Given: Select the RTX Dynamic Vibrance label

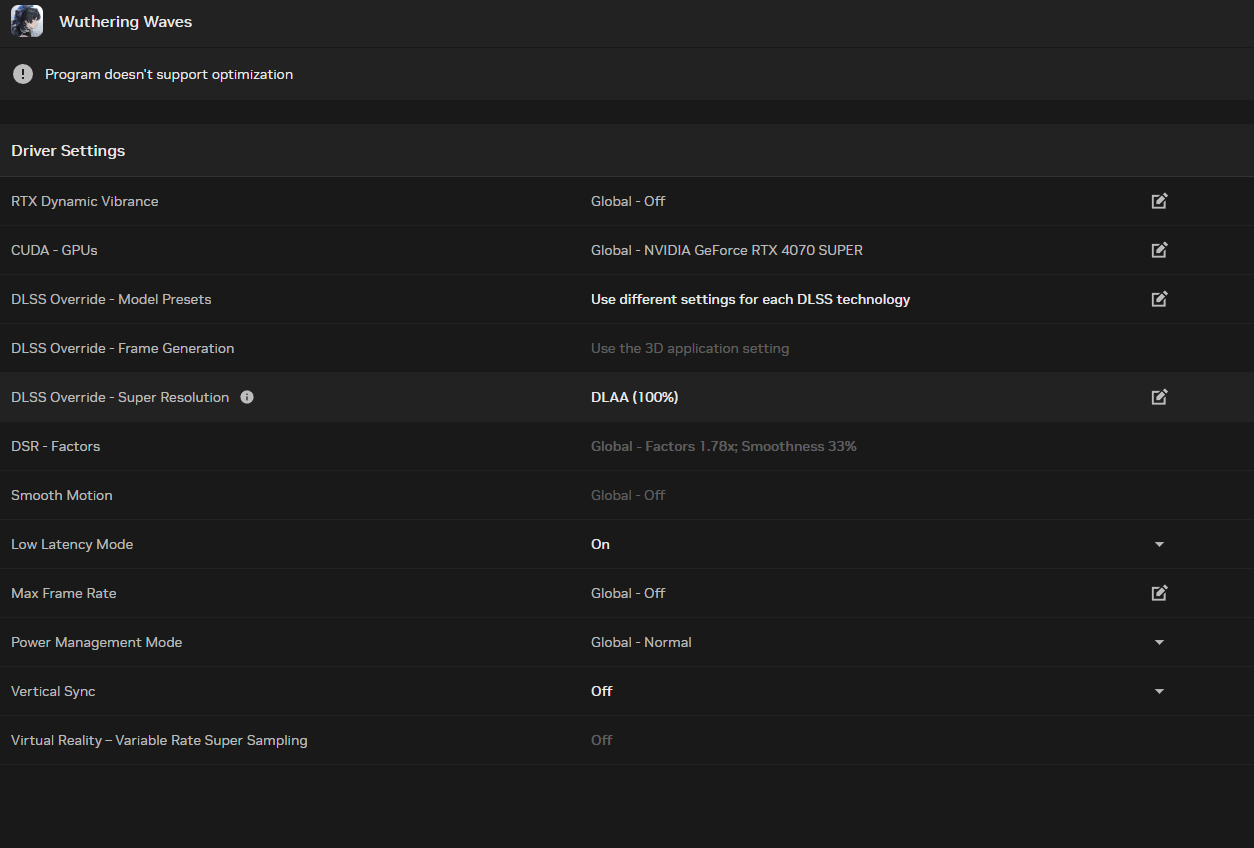Looking at the screenshot, I should coord(85,201).
